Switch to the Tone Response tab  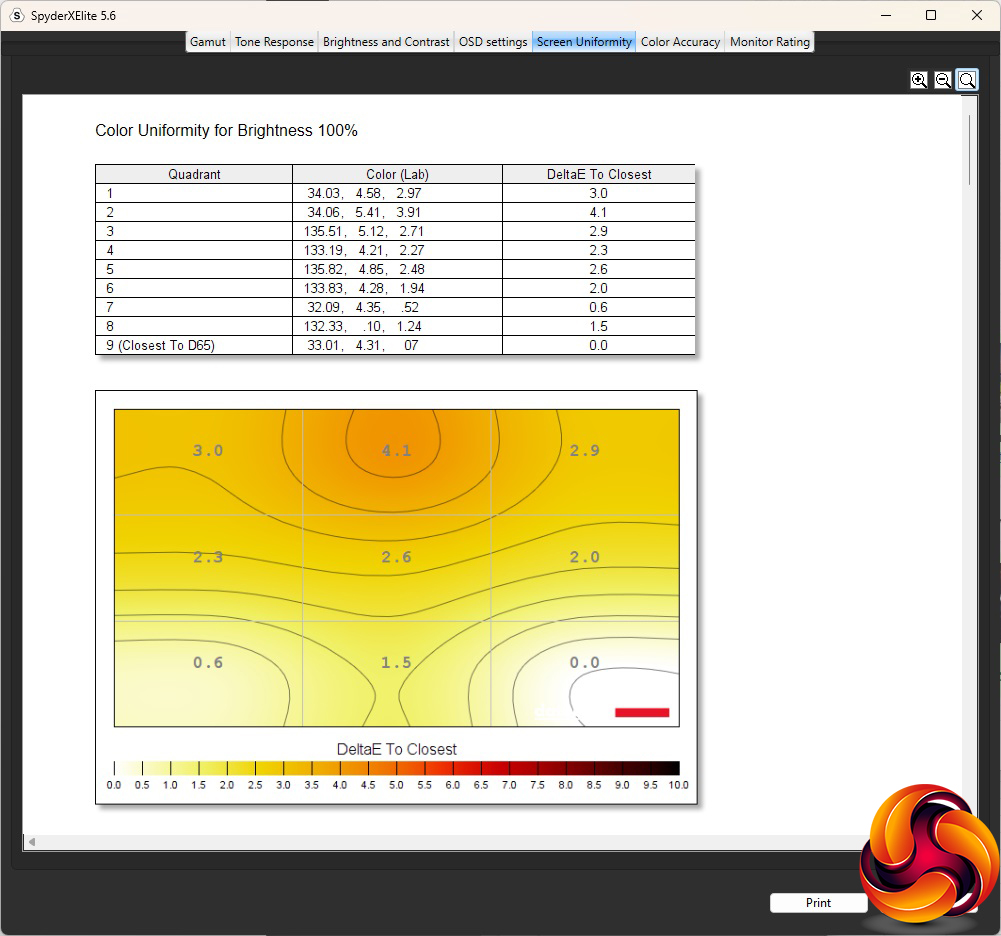(x=274, y=42)
